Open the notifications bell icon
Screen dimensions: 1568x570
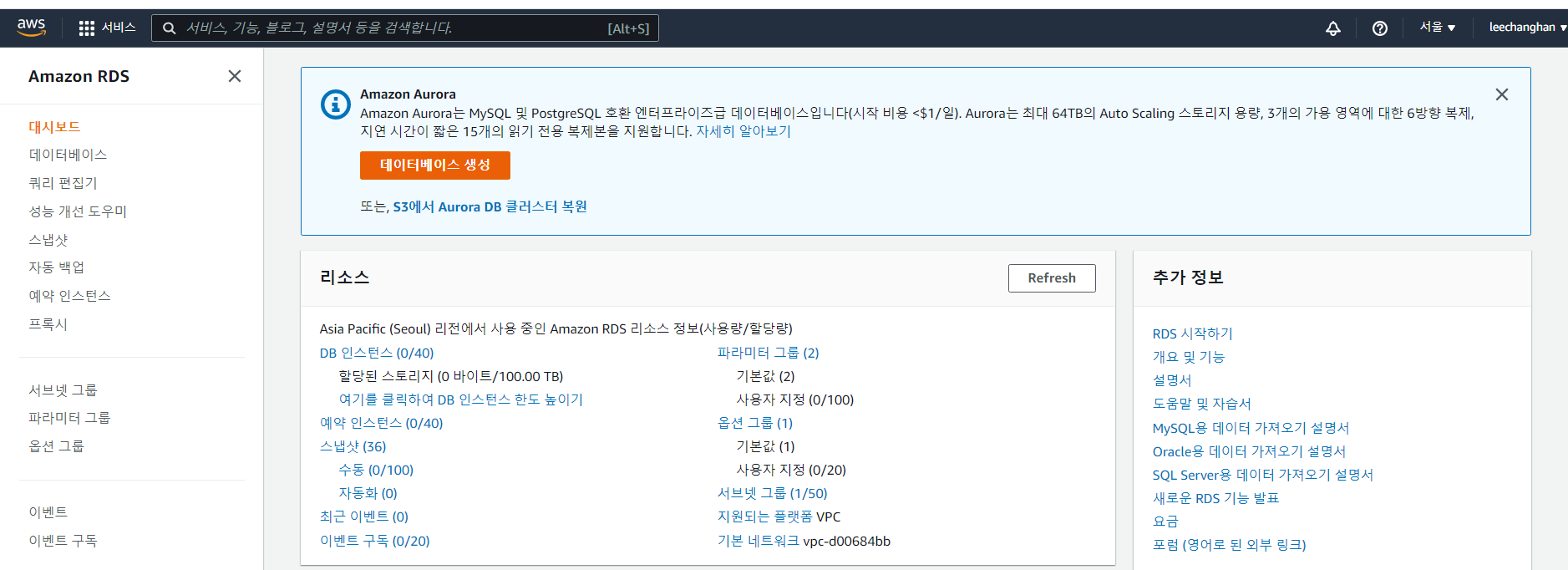(x=1333, y=28)
